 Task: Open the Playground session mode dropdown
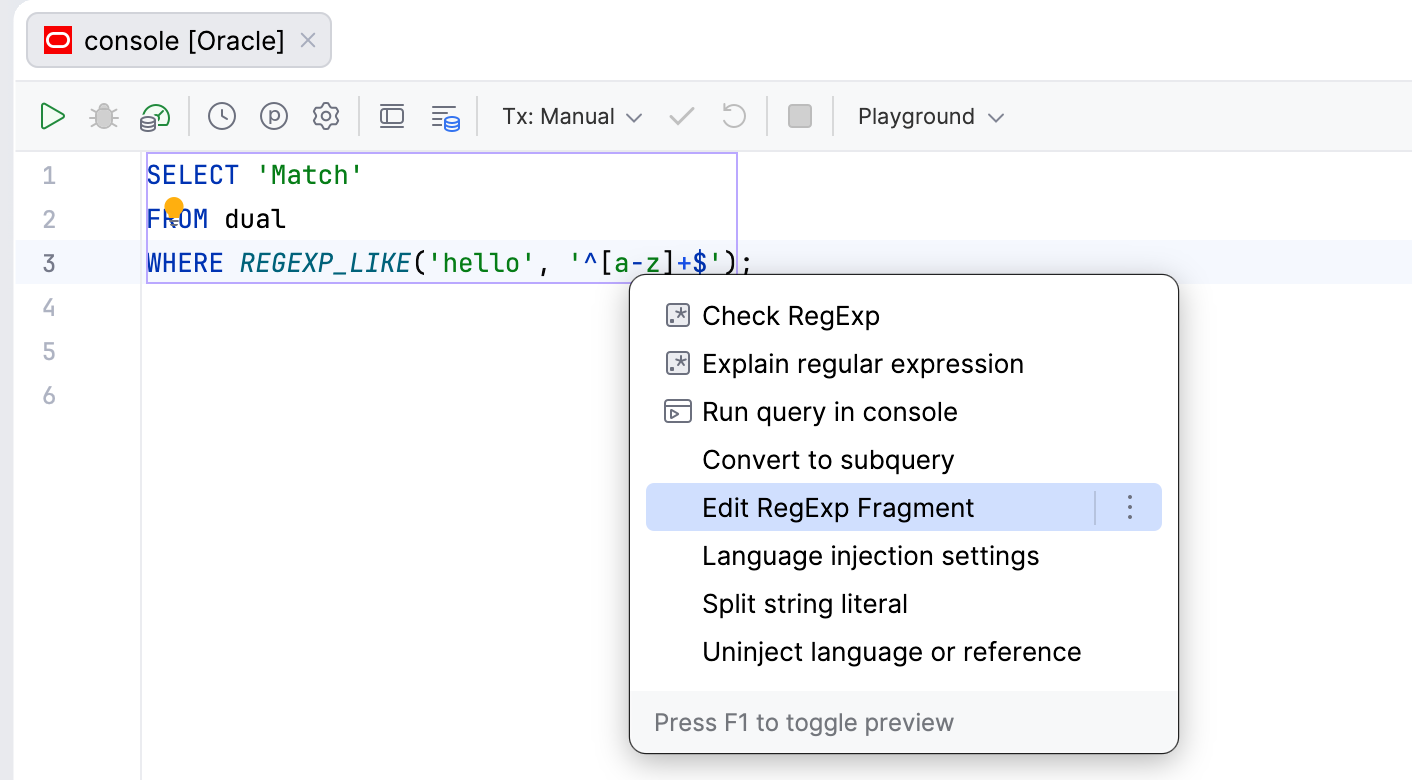tap(931, 117)
